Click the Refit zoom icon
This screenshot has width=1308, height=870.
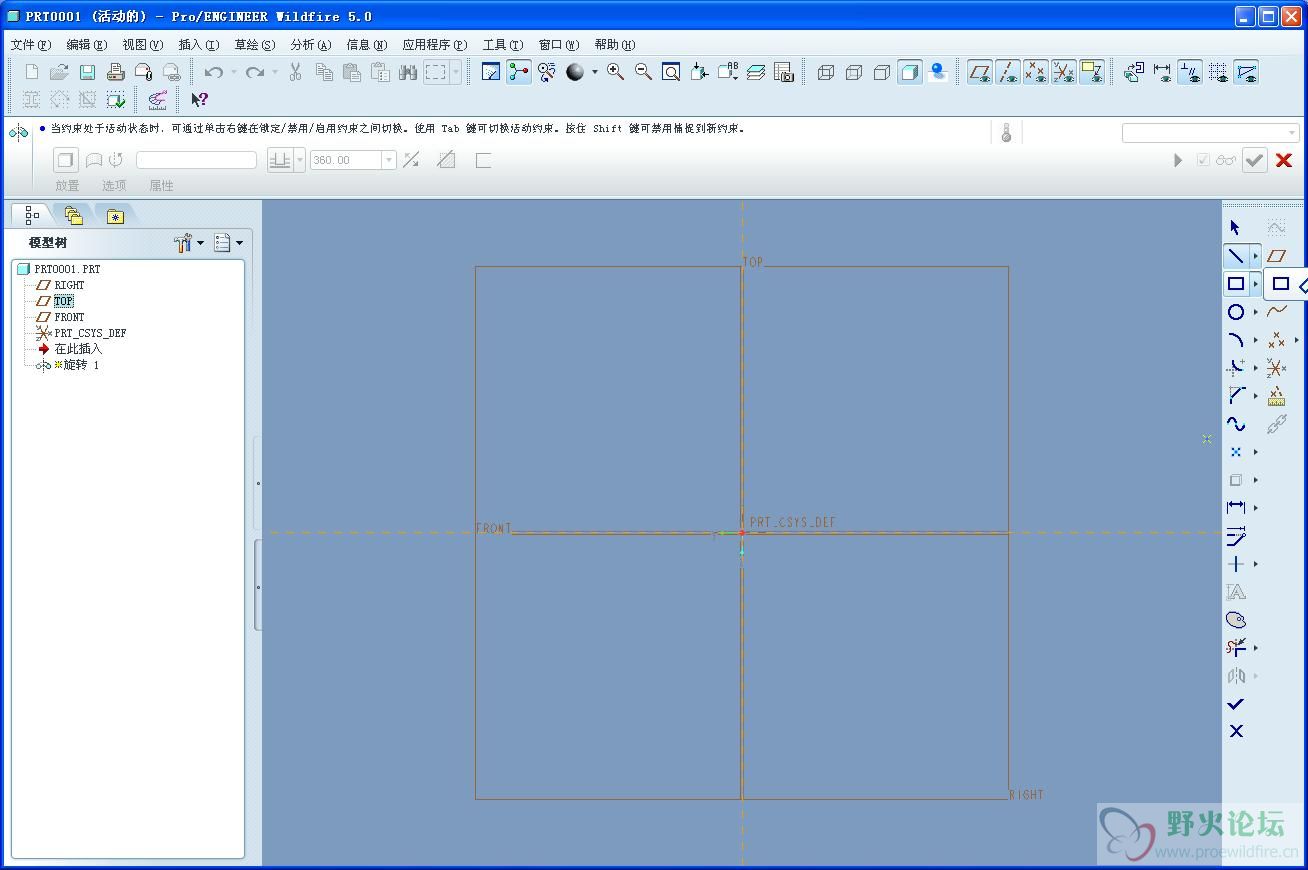point(671,72)
